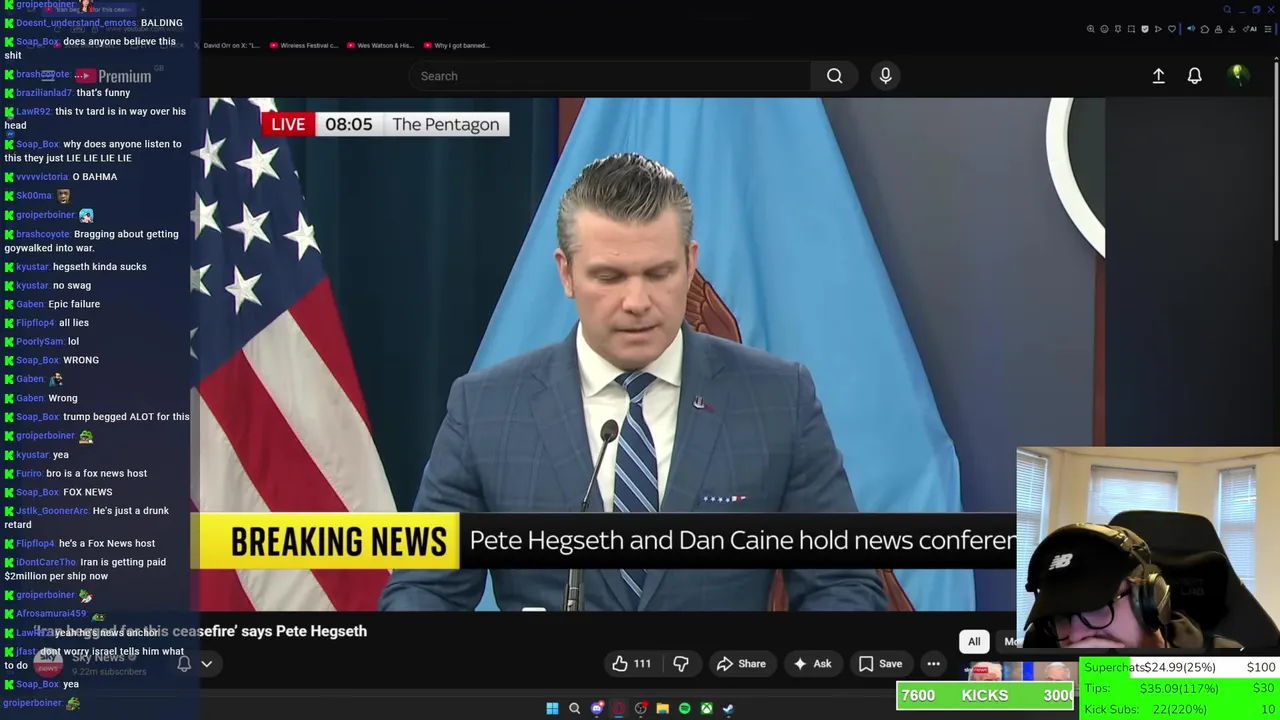Open File Explorer from the taskbar
Image resolution: width=1280 pixels, height=720 pixels.
coord(662,709)
